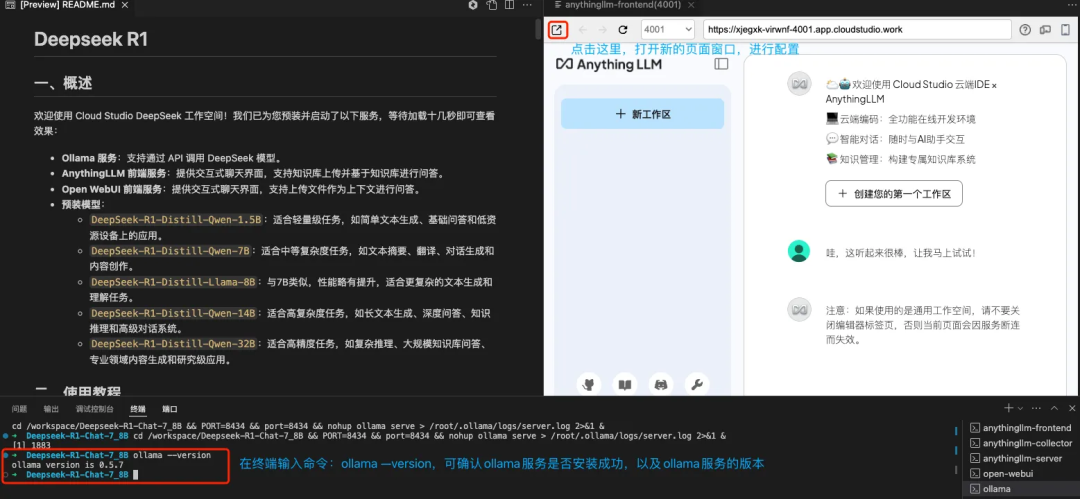1080x499 pixels.
Task: Click the 'Ollama 服务' bullet text
Action: click(89, 158)
